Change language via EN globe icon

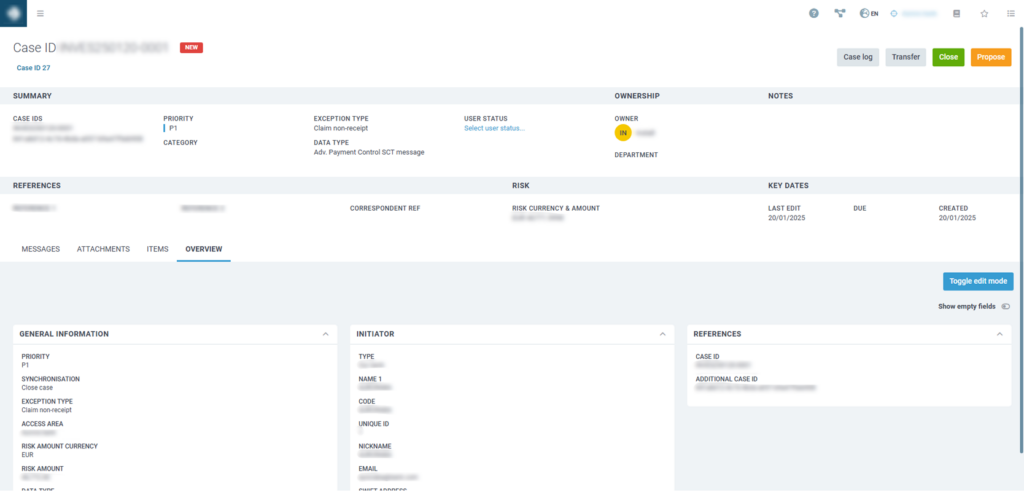(x=869, y=14)
